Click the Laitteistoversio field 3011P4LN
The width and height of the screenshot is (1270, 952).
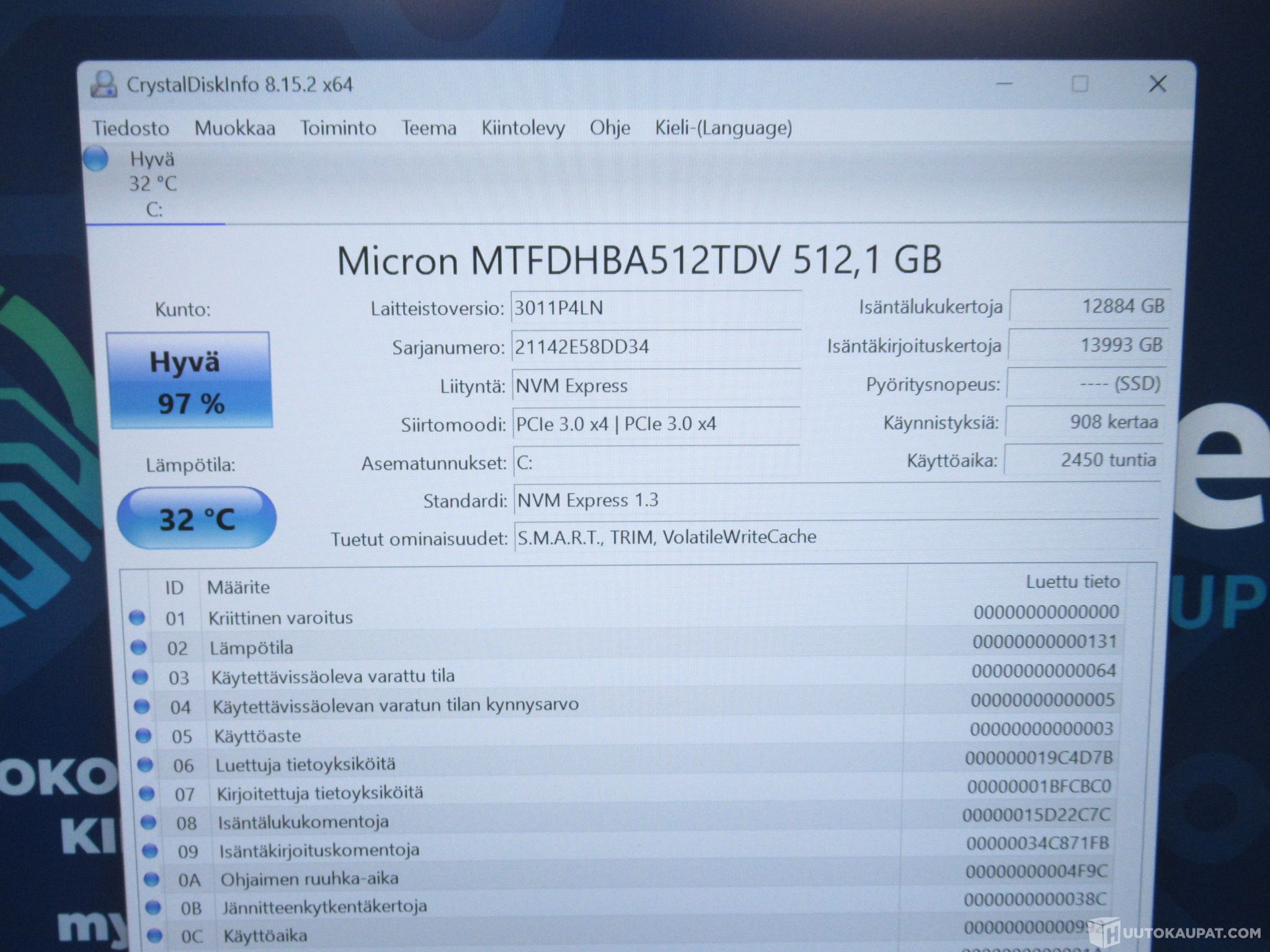pos(656,308)
